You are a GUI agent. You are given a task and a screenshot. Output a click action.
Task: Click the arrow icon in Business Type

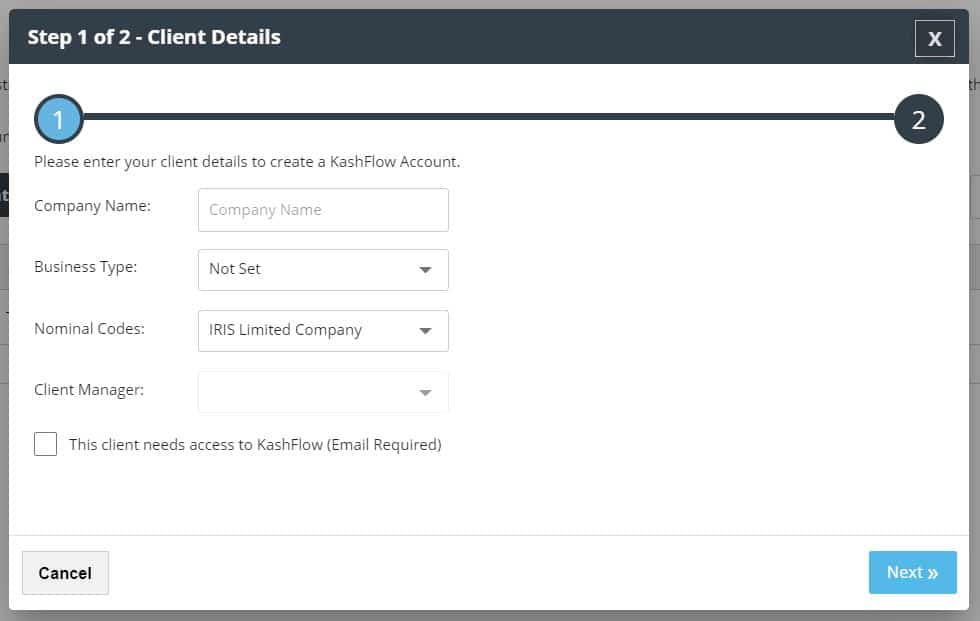[425, 270]
